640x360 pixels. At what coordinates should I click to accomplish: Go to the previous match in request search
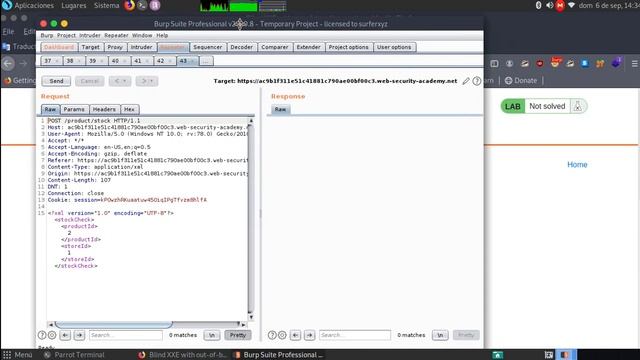65,335
